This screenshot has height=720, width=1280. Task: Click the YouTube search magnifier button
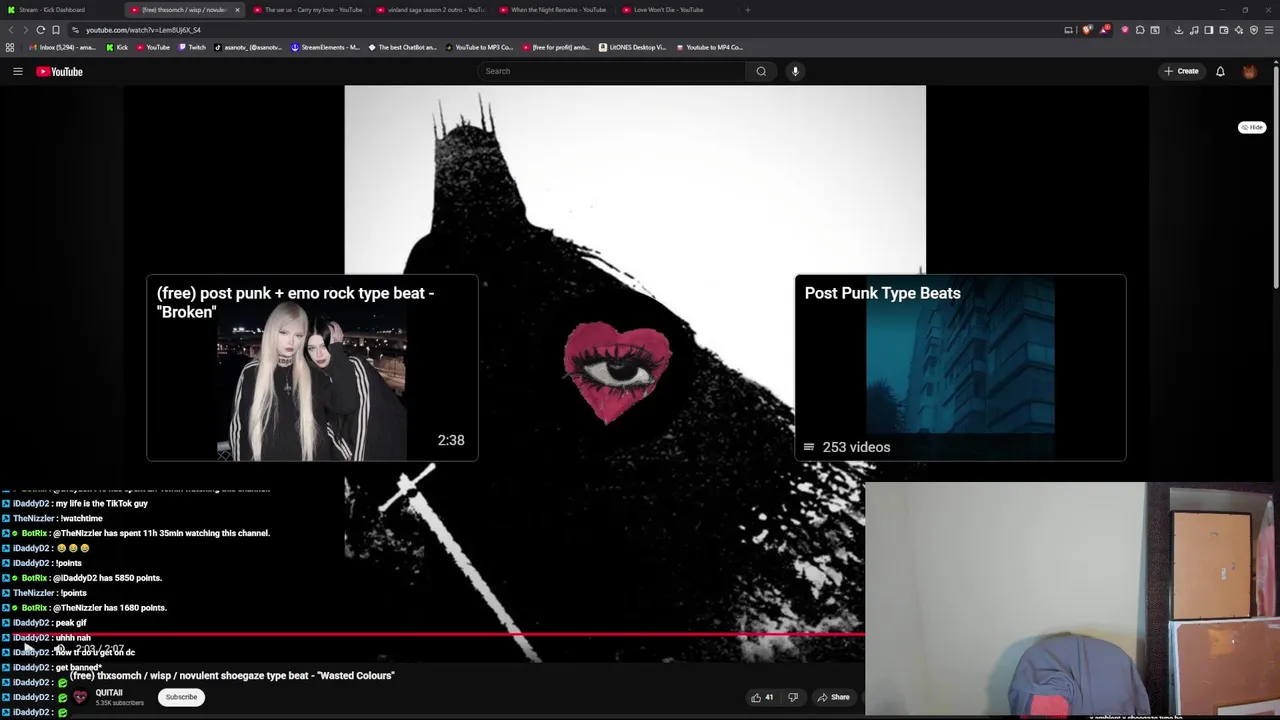[x=761, y=71]
